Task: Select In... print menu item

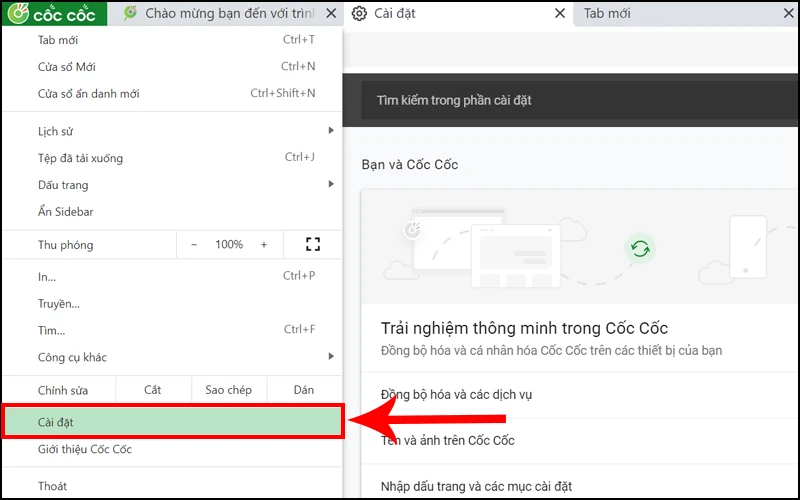Action: pos(172,277)
